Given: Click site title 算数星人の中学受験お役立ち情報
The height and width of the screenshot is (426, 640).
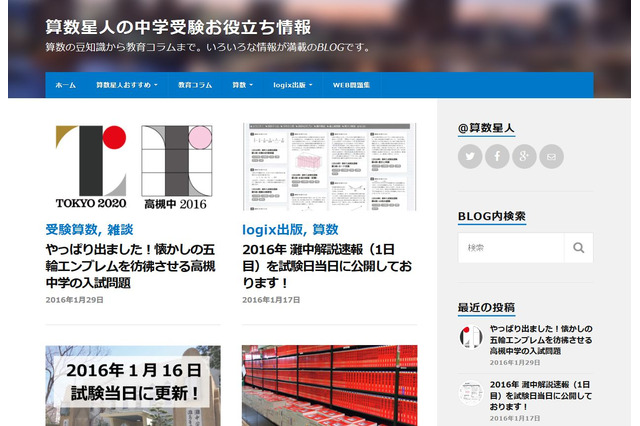Looking at the screenshot, I should point(178,27).
